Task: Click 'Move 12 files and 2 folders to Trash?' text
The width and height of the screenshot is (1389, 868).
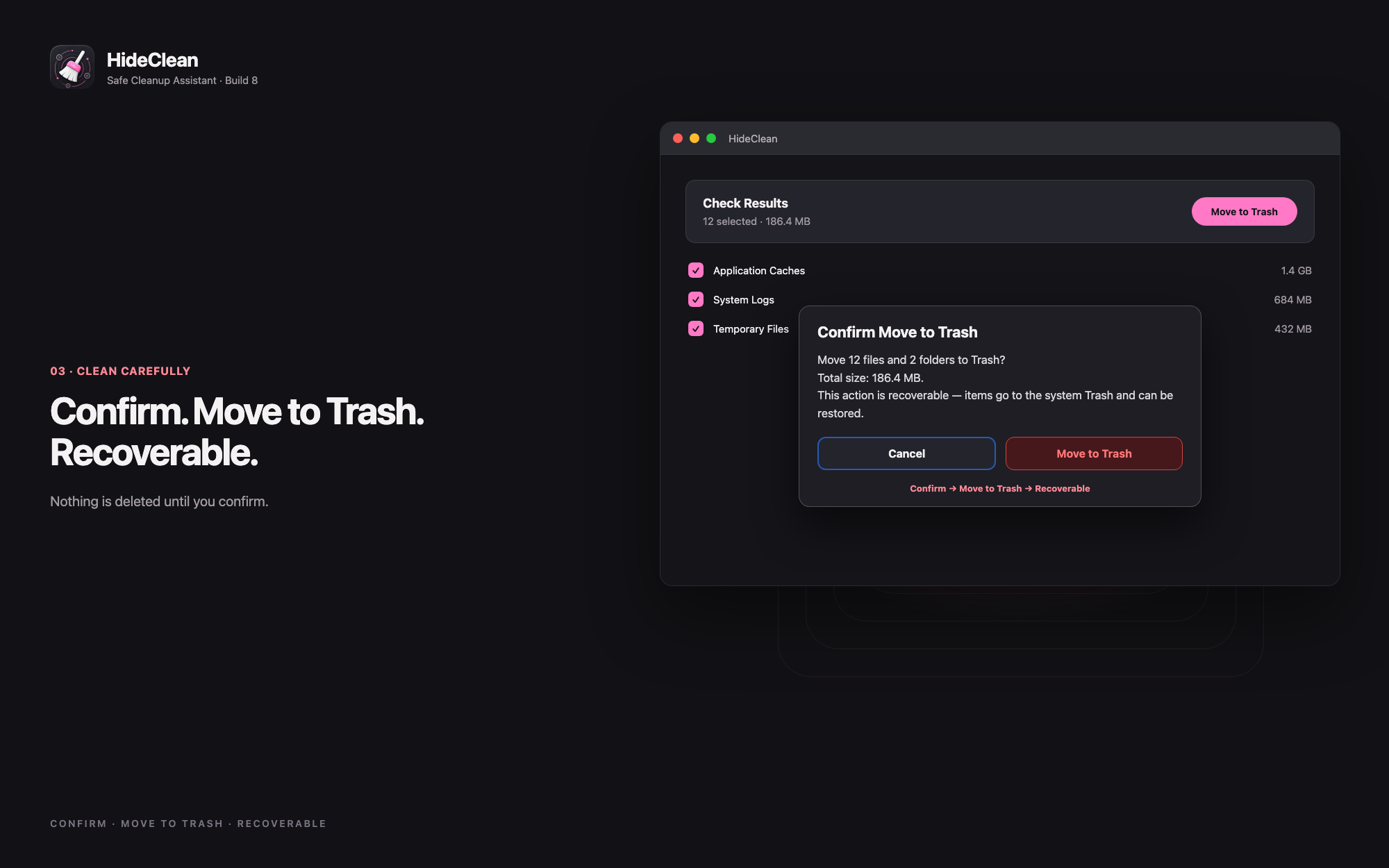Action: 911,360
